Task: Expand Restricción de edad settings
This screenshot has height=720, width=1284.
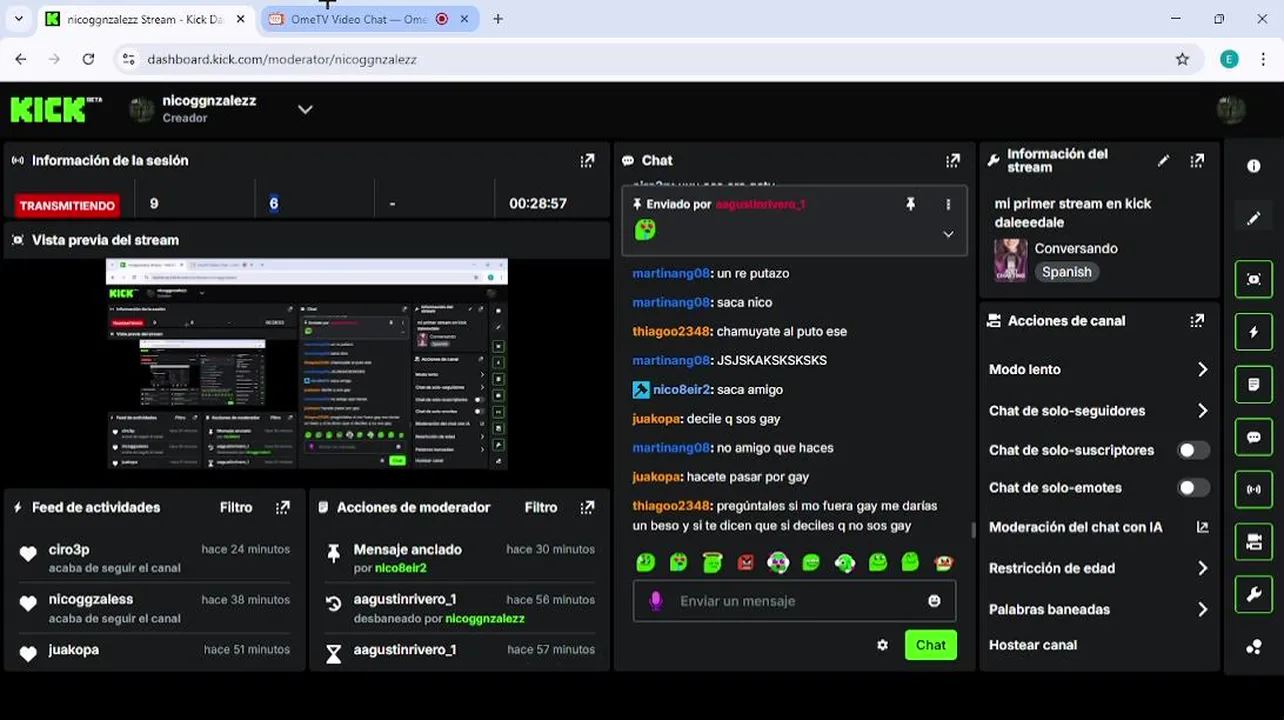Action: point(1202,568)
